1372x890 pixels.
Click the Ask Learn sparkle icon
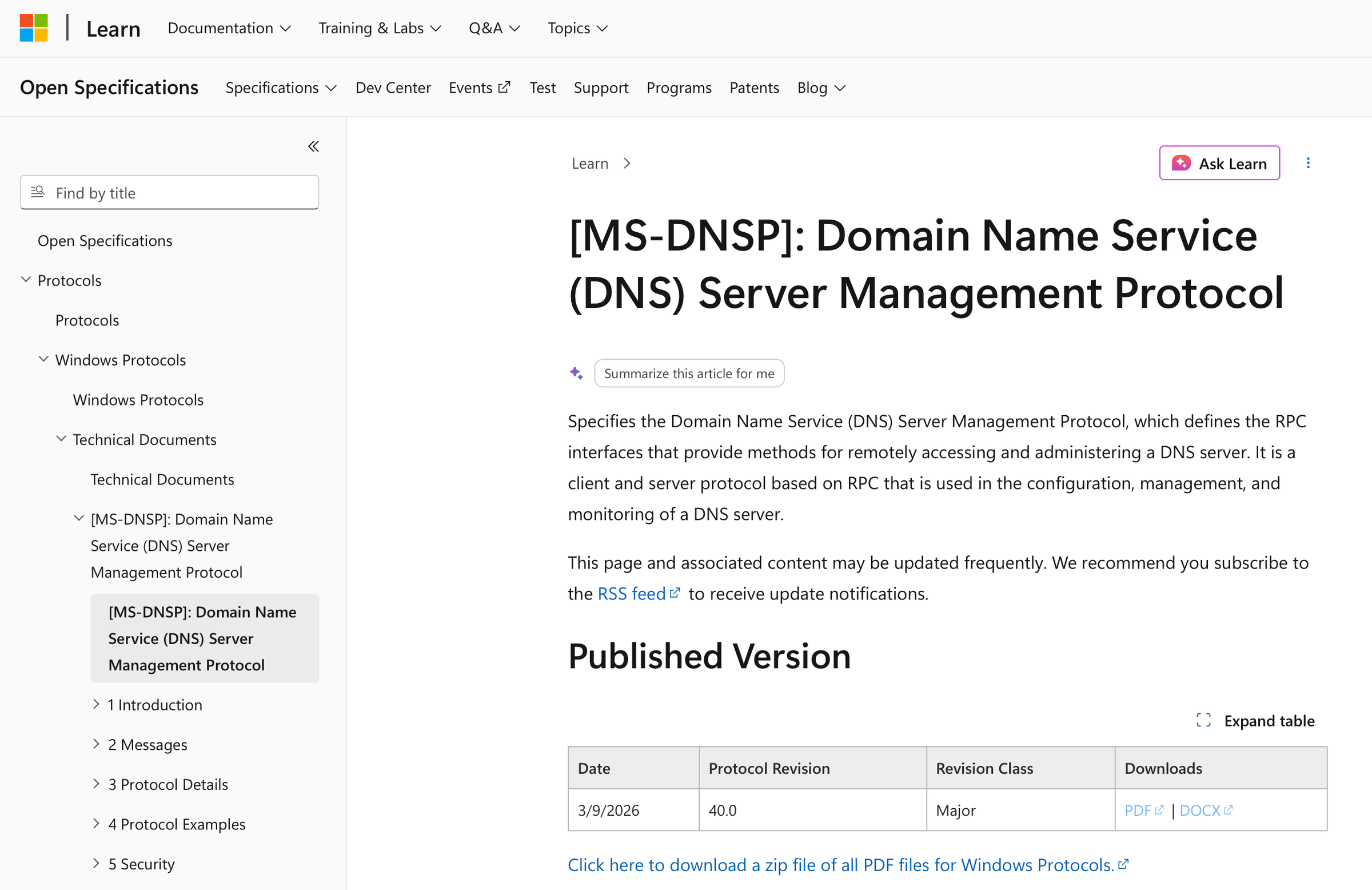pyautogui.click(x=1181, y=163)
